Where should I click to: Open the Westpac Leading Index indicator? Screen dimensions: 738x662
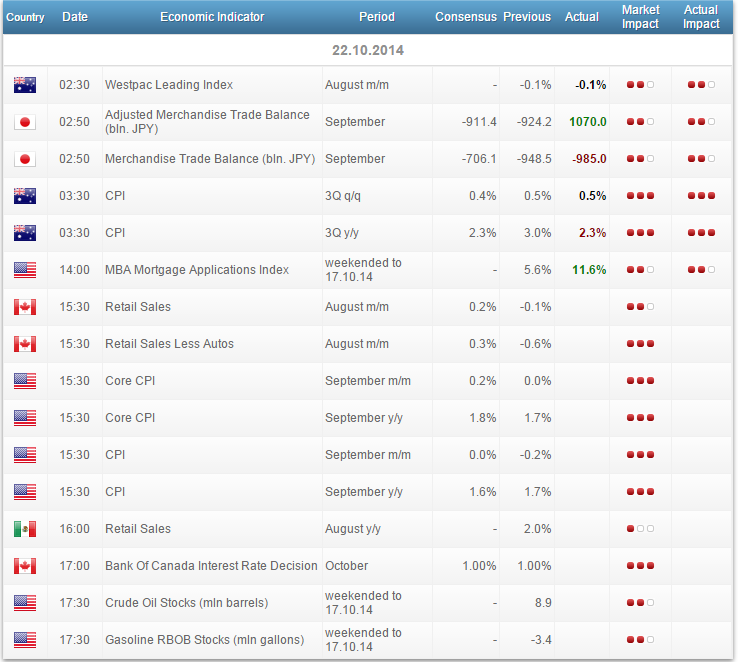click(x=169, y=85)
